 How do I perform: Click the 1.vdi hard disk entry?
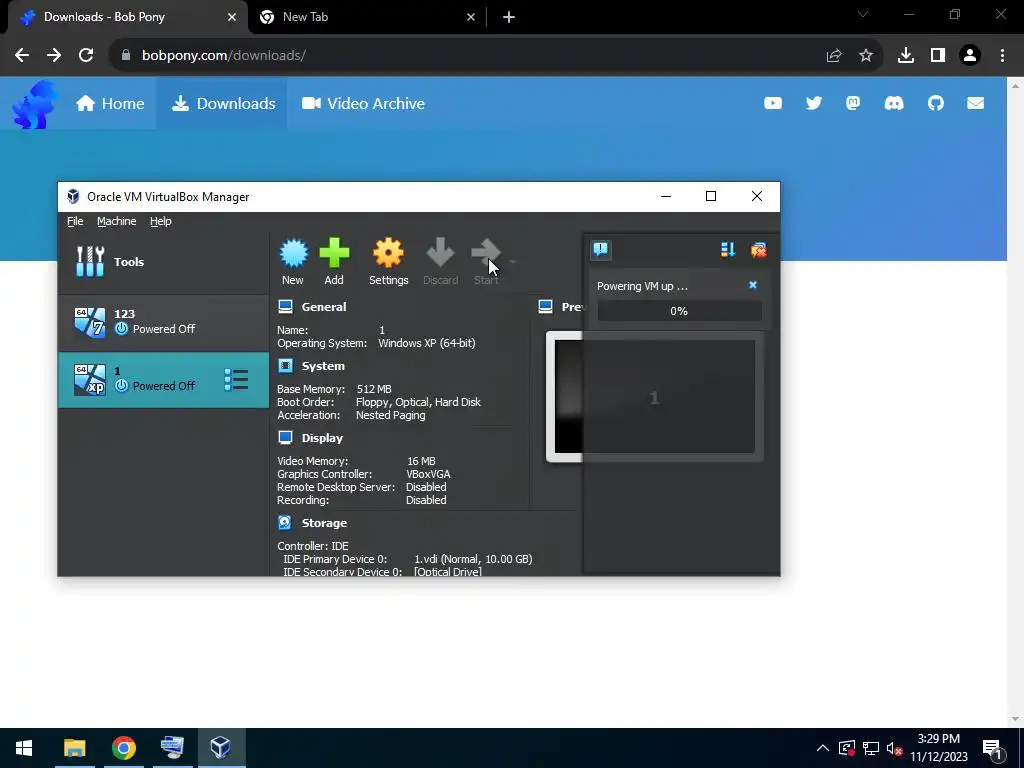473,559
